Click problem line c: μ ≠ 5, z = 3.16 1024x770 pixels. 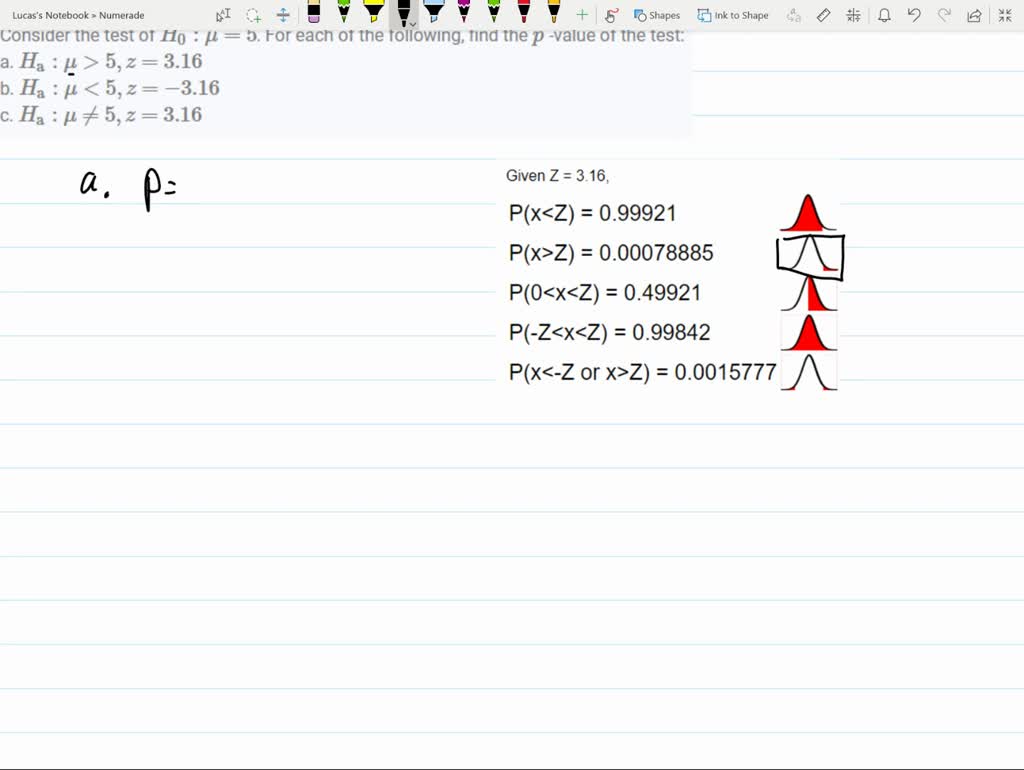pos(101,115)
